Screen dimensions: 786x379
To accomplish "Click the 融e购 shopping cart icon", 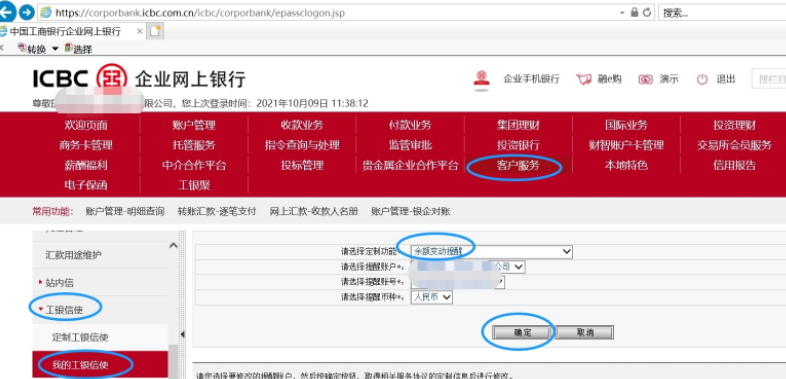I will click(583, 79).
